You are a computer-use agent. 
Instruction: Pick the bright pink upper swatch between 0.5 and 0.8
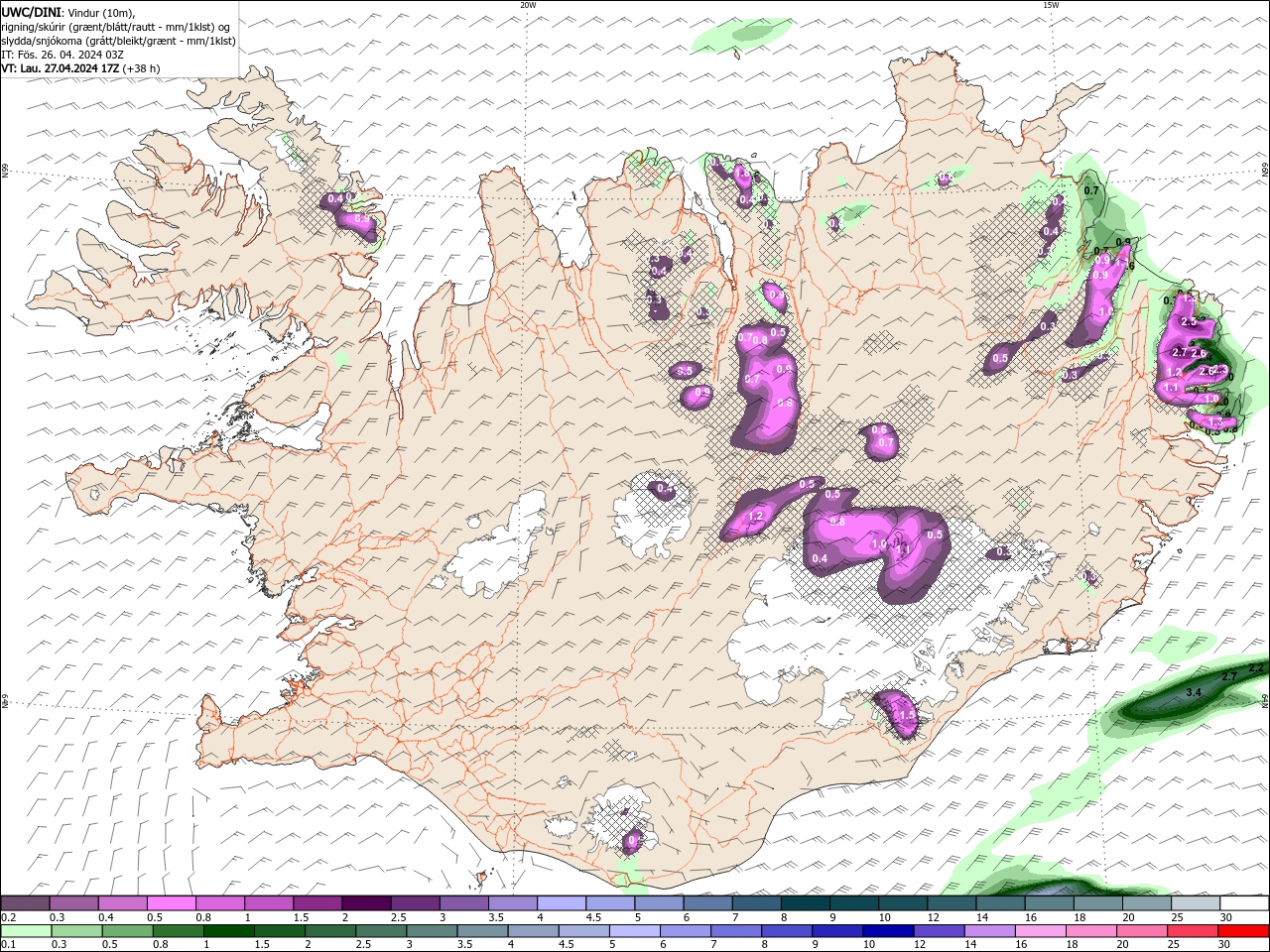click(171, 903)
